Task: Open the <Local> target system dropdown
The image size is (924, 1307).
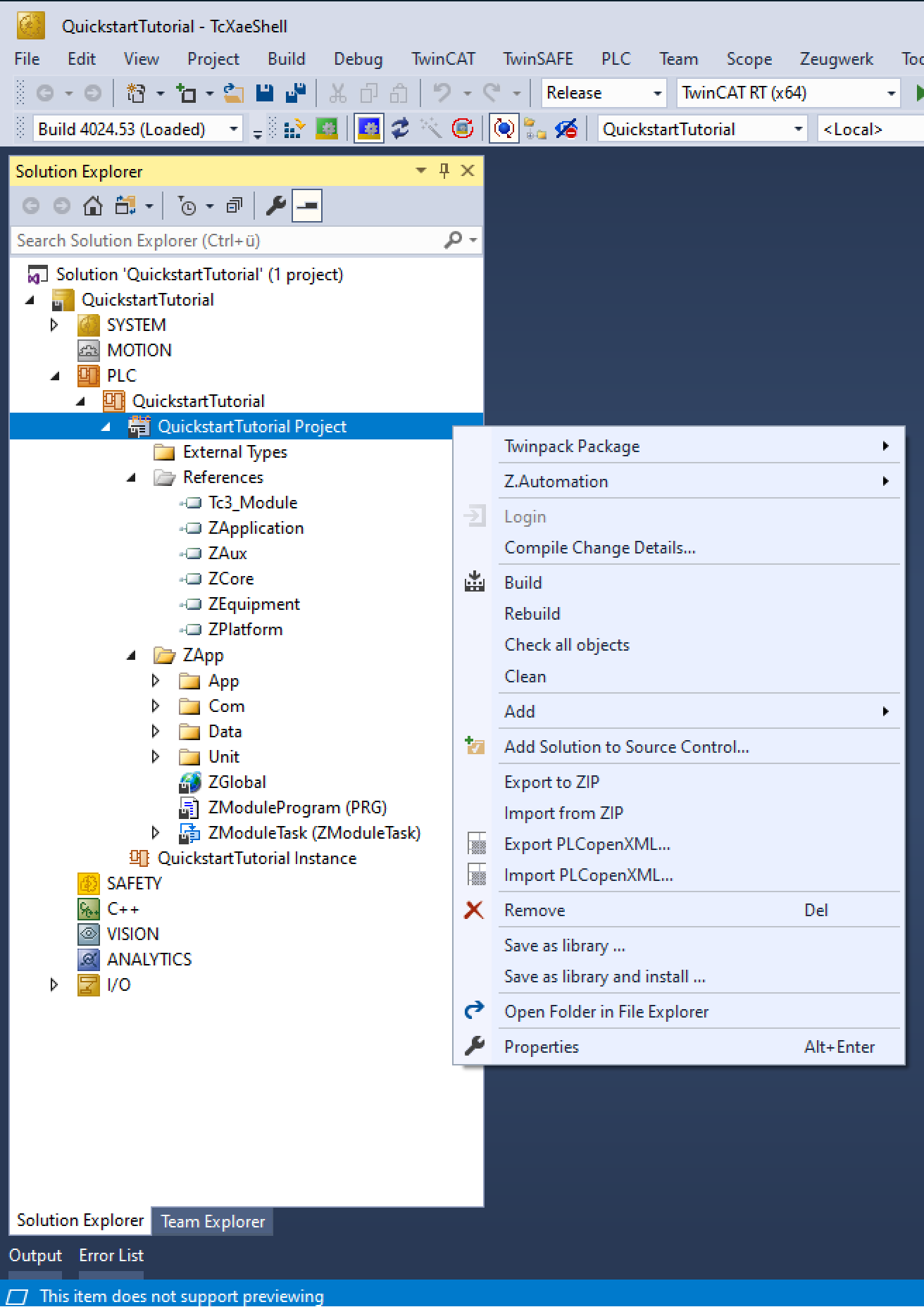Action: click(x=870, y=130)
